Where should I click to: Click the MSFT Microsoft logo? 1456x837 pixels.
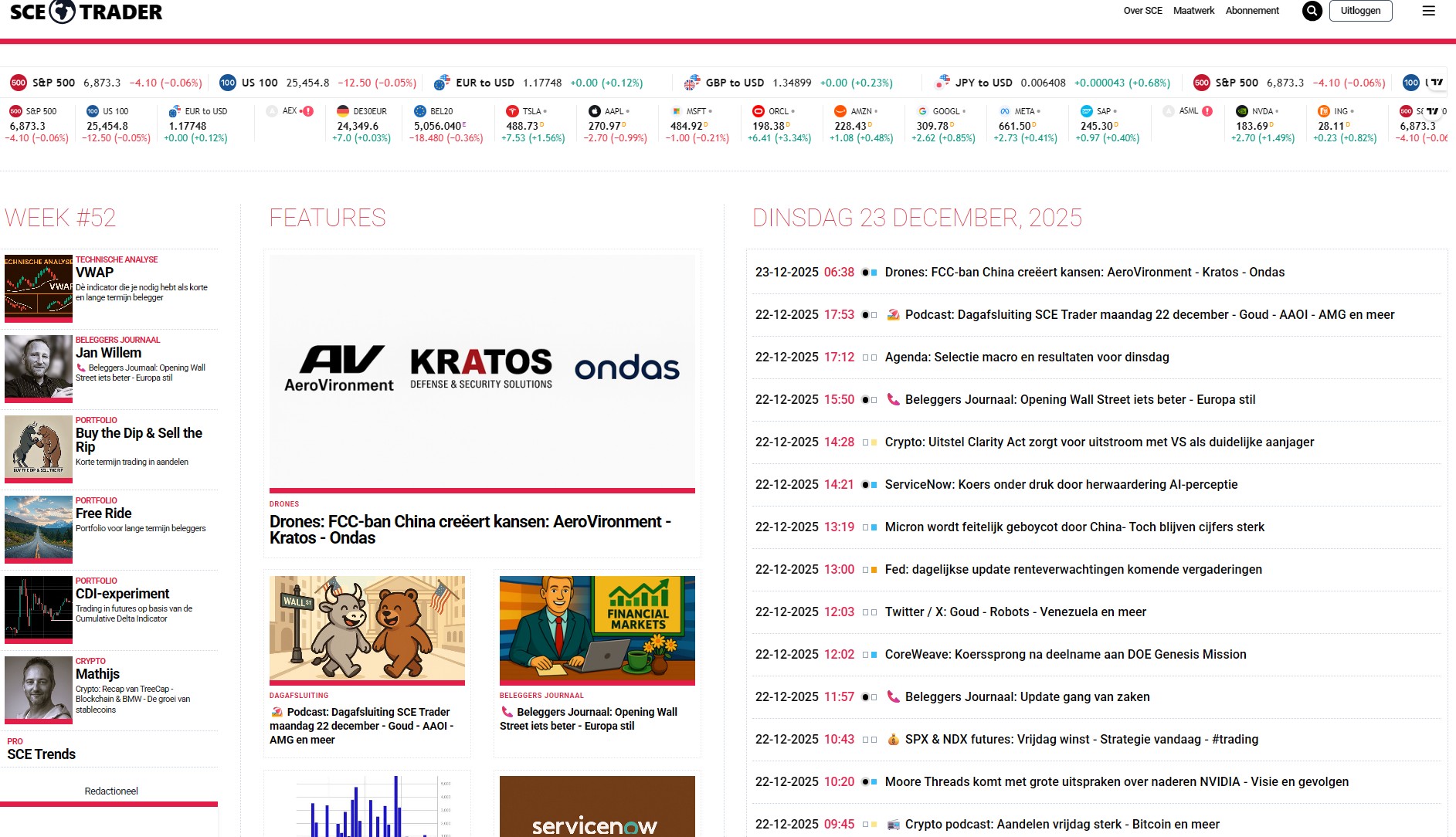click(x=677, y=111)
